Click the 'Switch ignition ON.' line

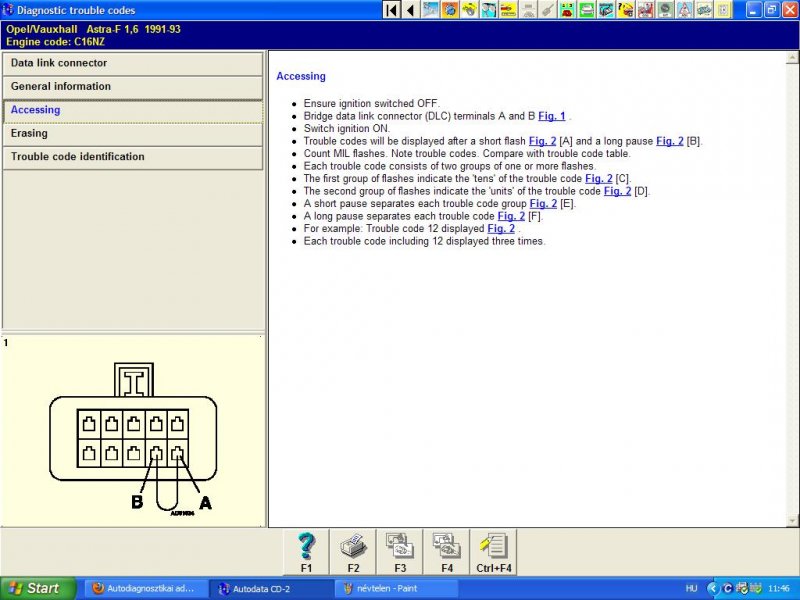(x=346, y=129)
